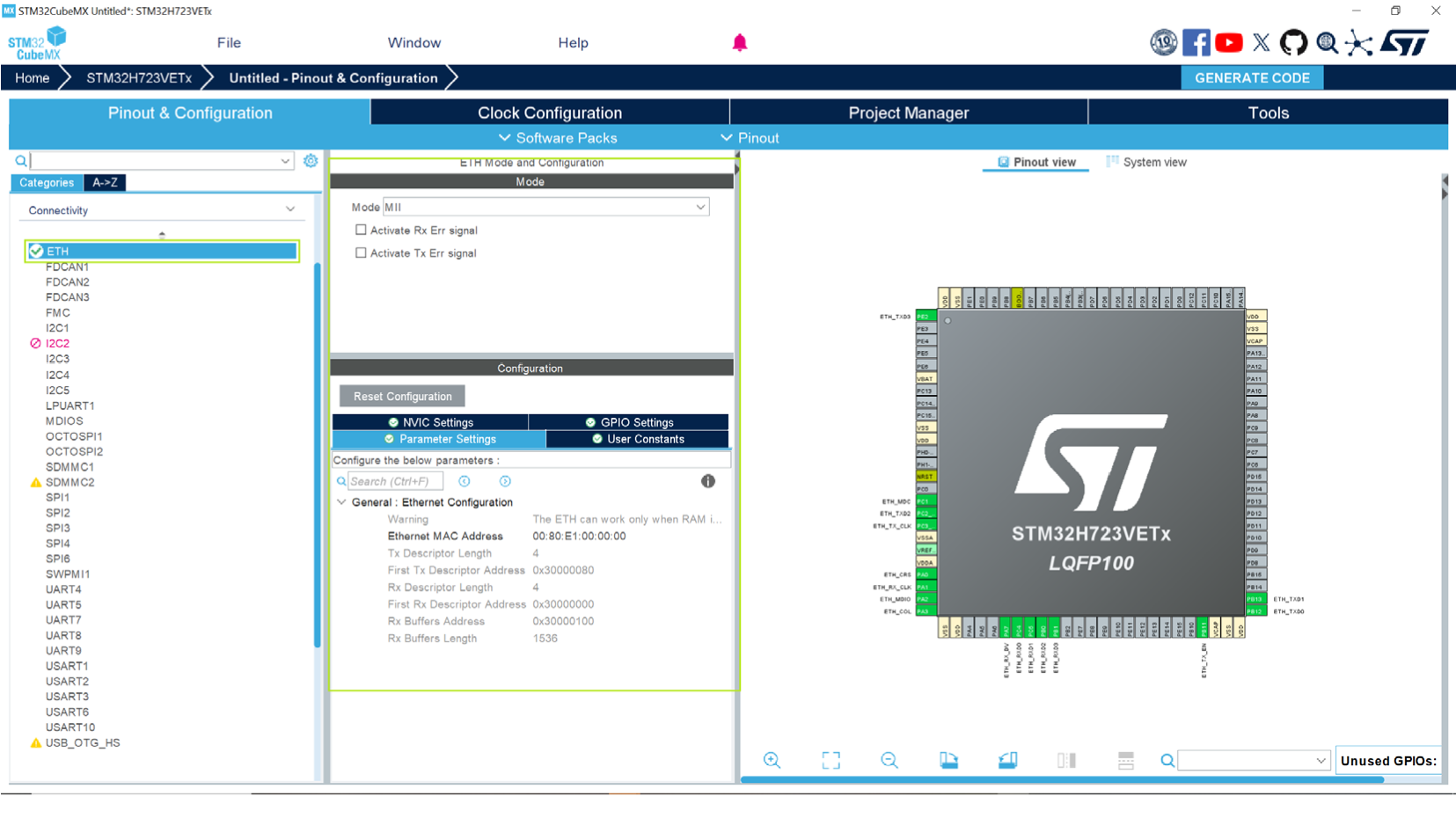Go to previous parameter search result
The image size is (1456, 818).
[465, 481]
